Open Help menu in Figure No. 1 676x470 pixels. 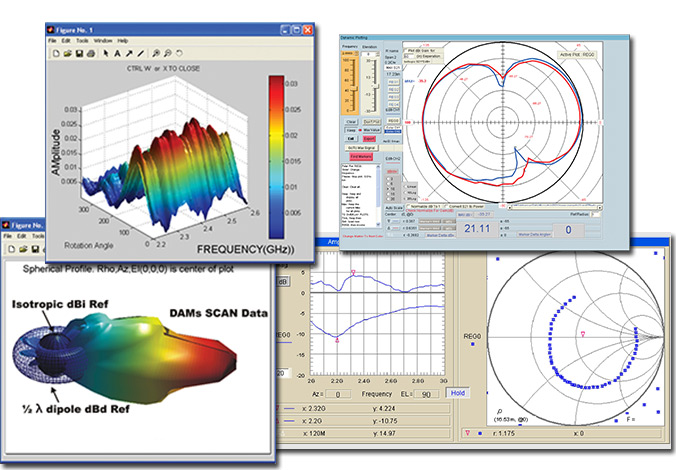123,41
